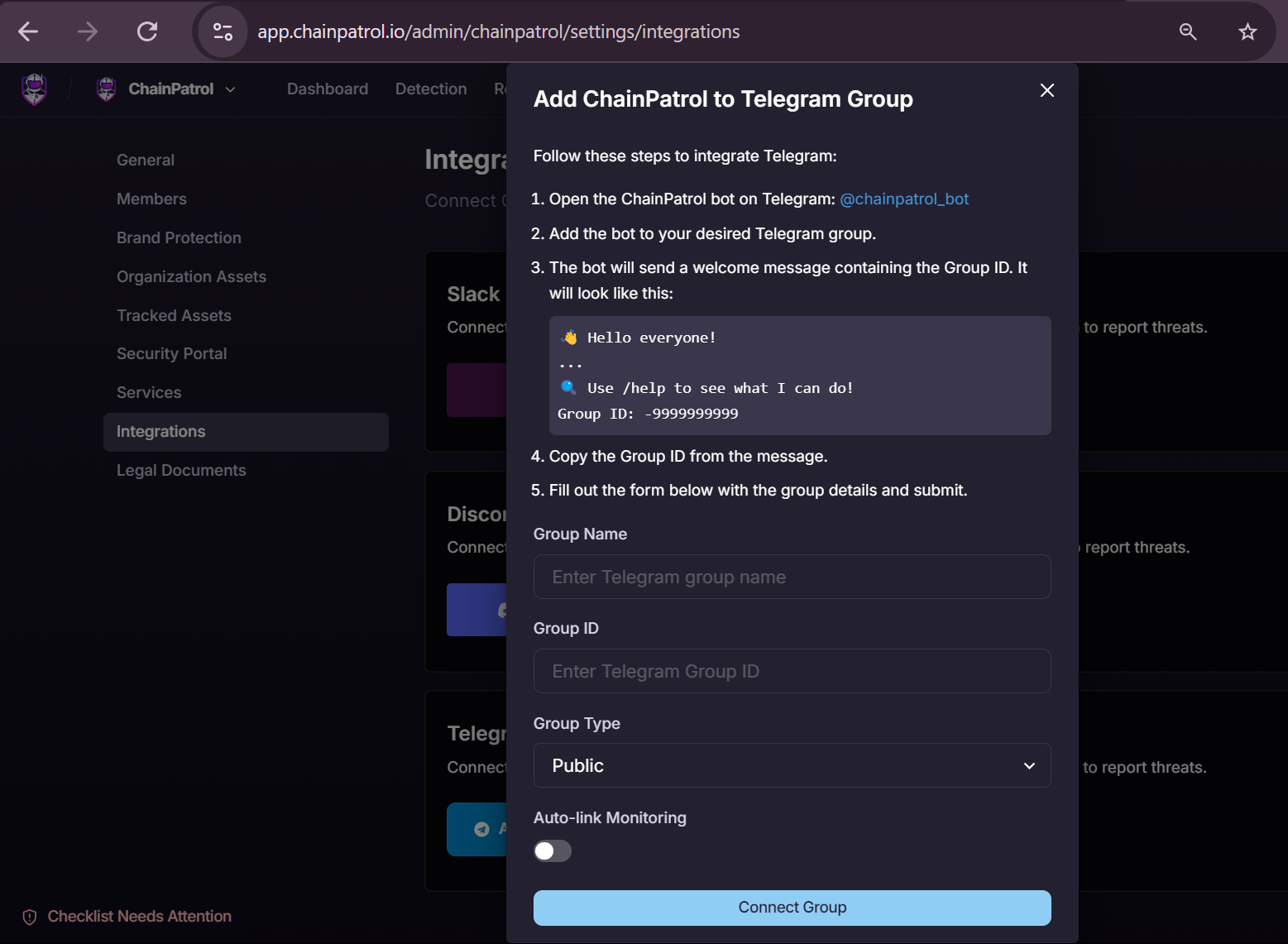Click the browser reload icon
Screen dimensions: 1288x944
tap(147, 31)
